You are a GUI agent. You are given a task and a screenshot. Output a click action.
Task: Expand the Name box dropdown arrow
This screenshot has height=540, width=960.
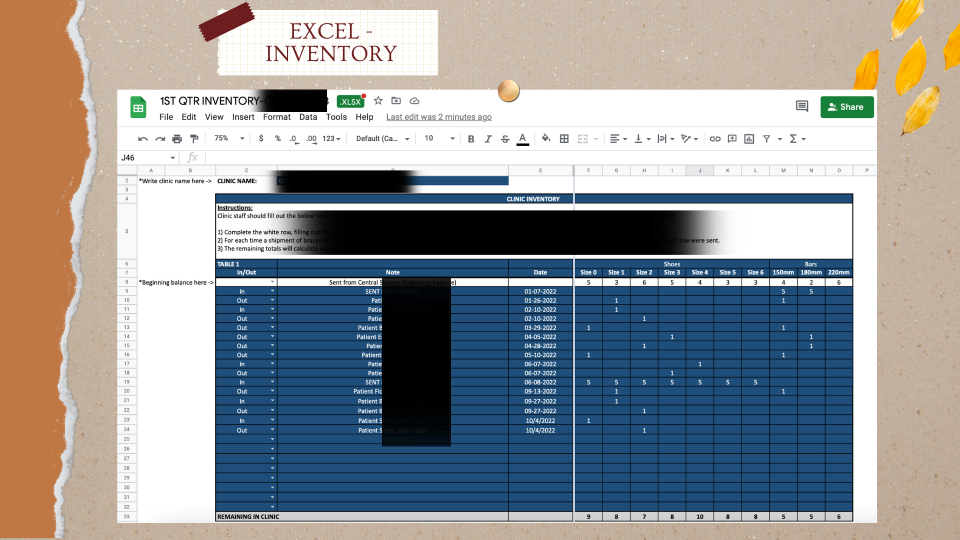click(x=173, y=158)
